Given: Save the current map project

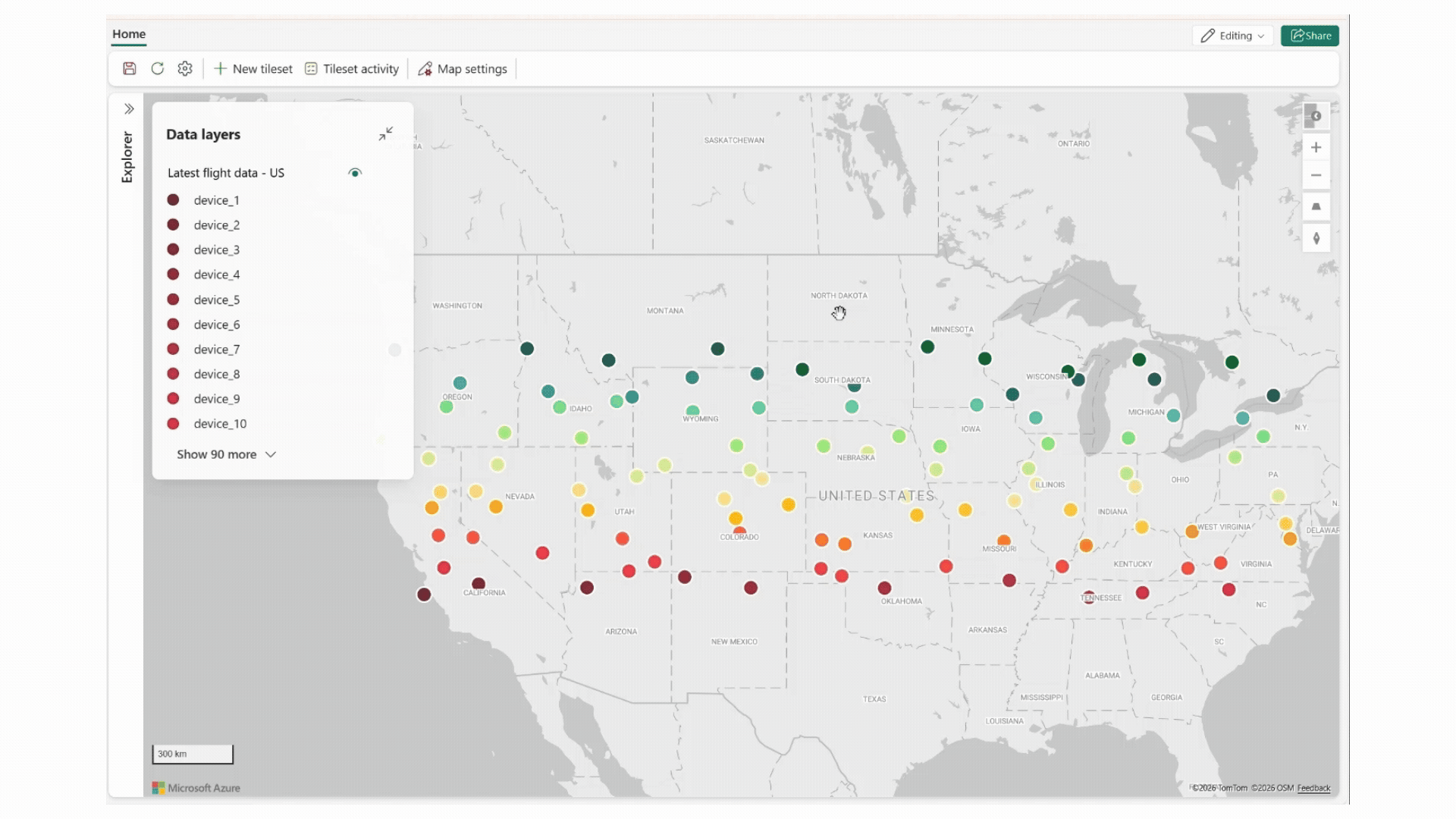Looking at the screenshot, I should tap(129, 68).
